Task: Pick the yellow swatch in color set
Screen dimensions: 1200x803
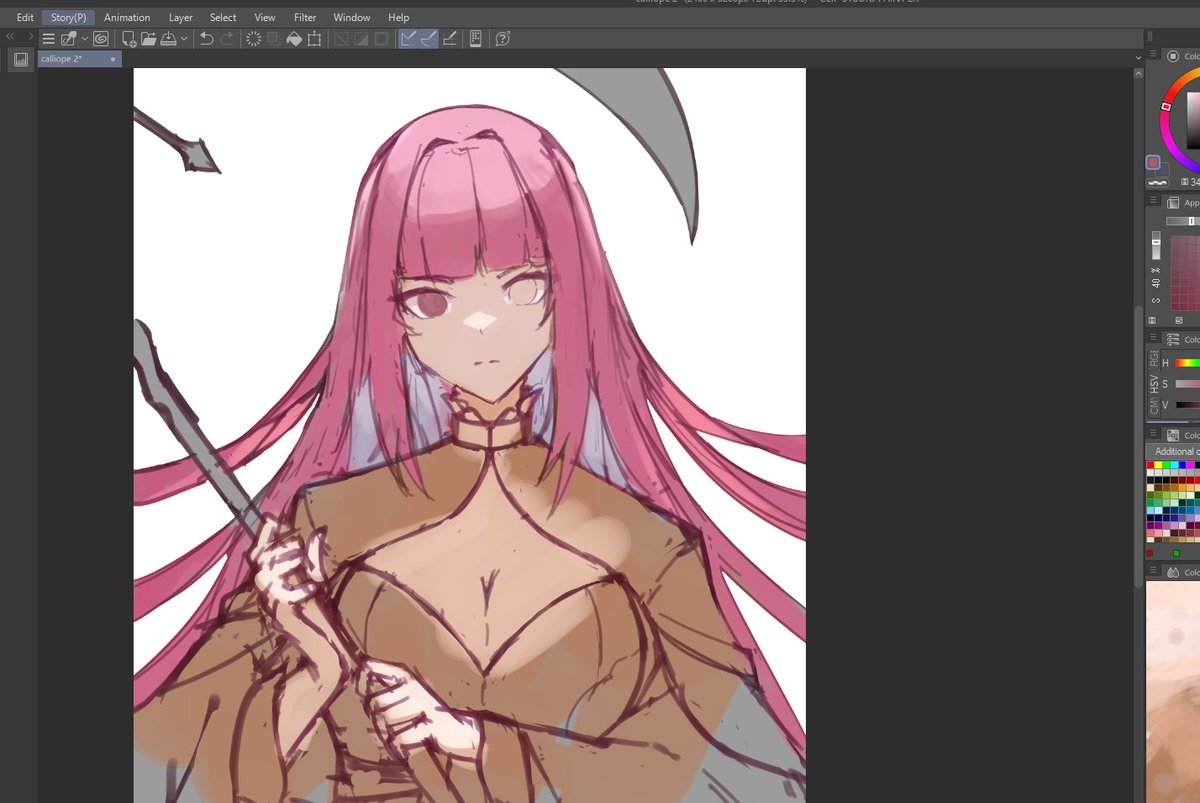Action: point(1158,465)
